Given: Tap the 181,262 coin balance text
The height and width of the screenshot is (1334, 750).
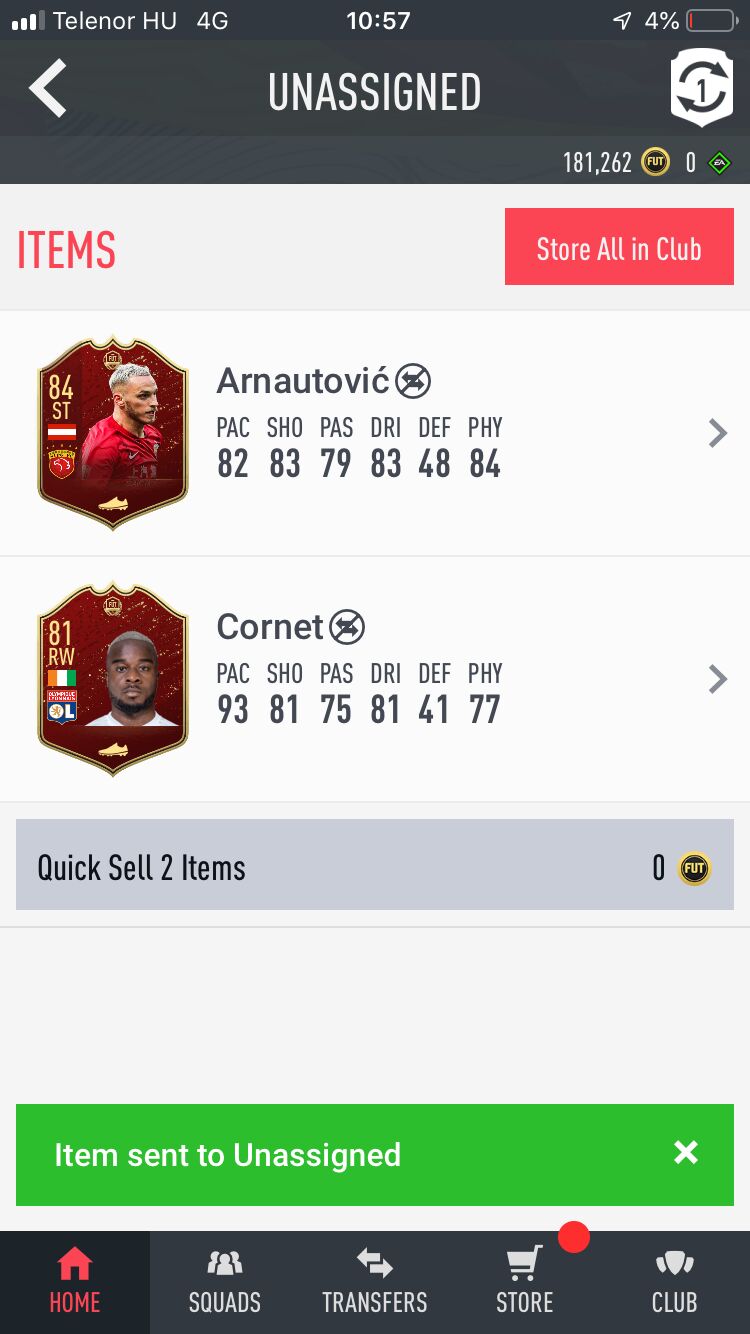Looking at the screenshot, I should (x=598, y=163).
